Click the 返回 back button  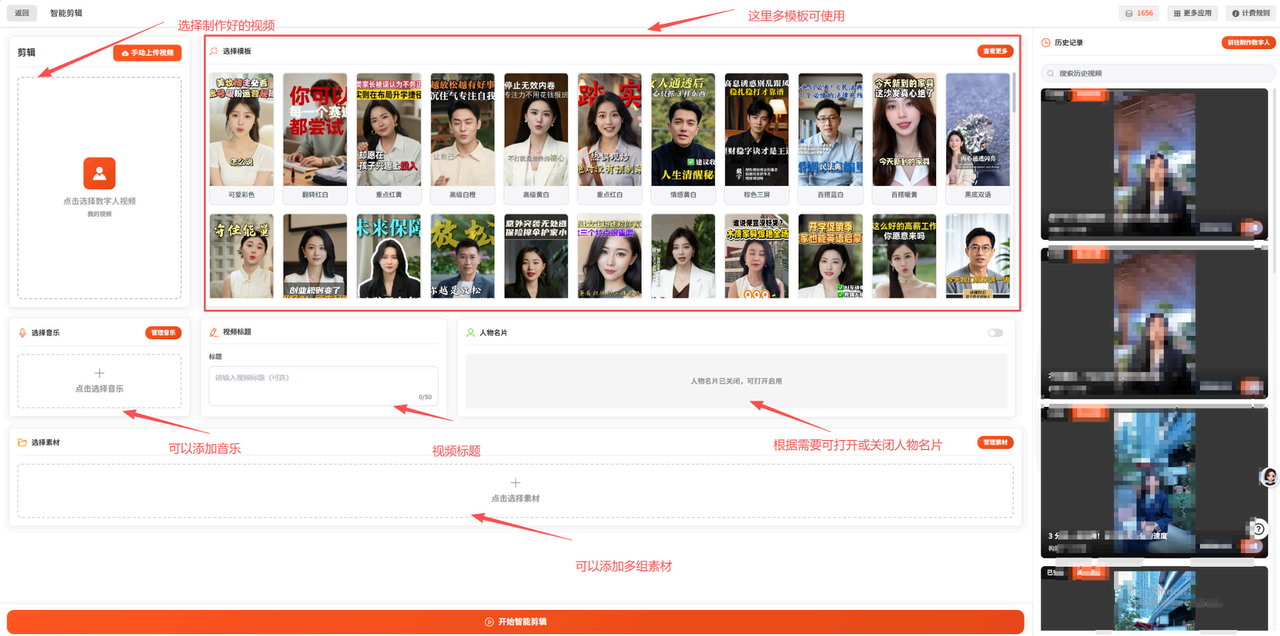point(22,13)
